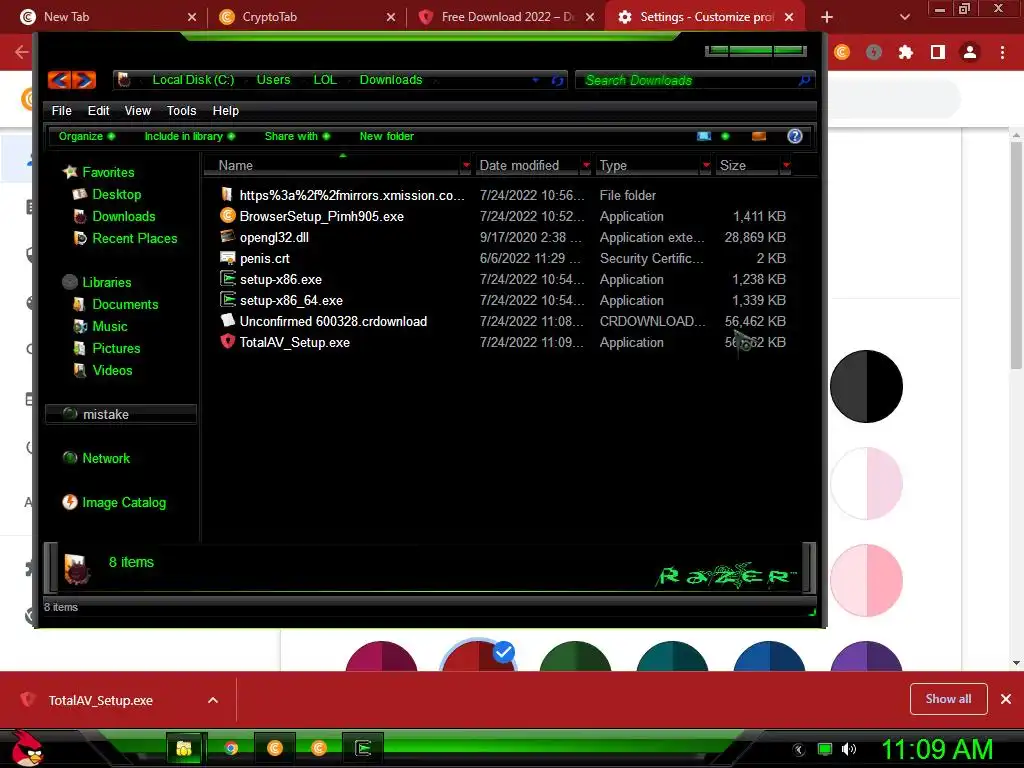Click the Users breadcrumb in address bar

[x=273, y=80]
